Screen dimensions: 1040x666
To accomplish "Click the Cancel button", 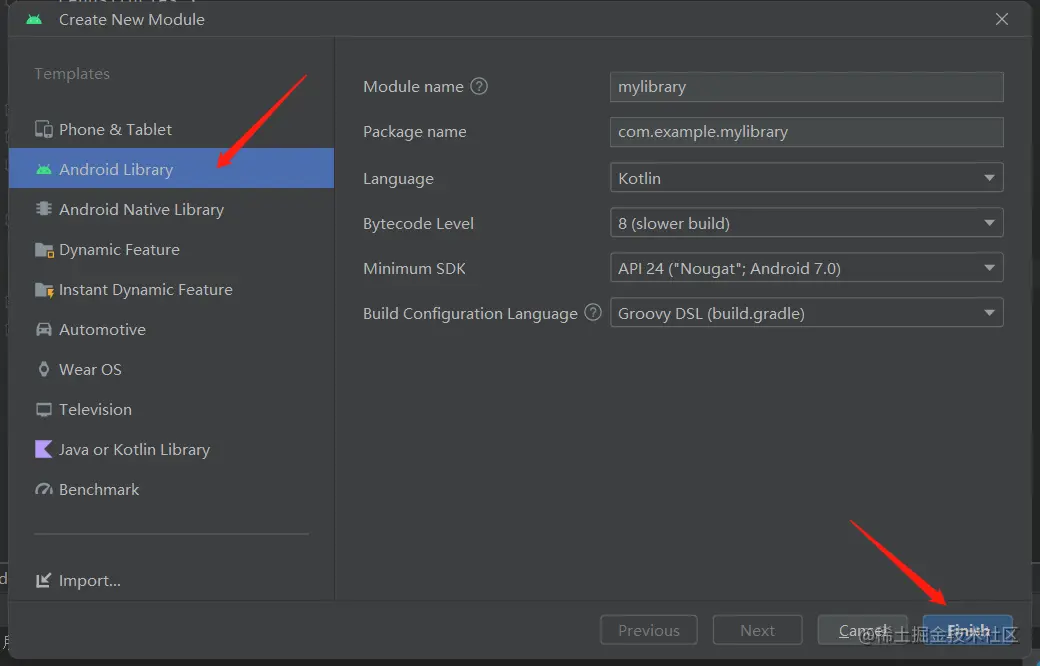I will (x=862, y=630).
